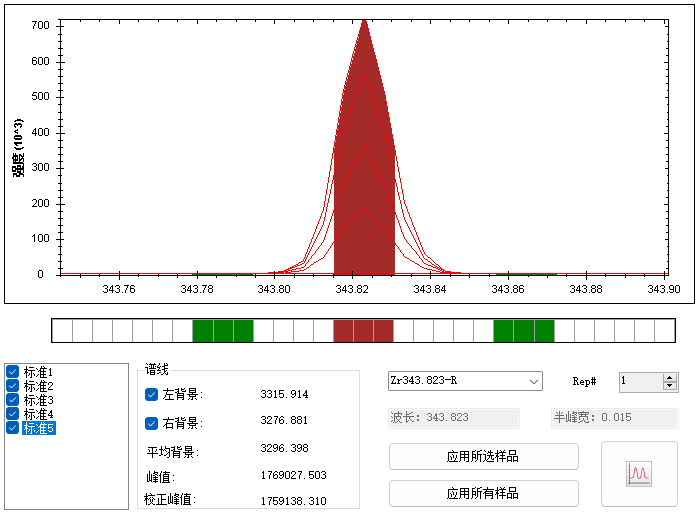Toggle the 右背景 background checkbox

152,423
